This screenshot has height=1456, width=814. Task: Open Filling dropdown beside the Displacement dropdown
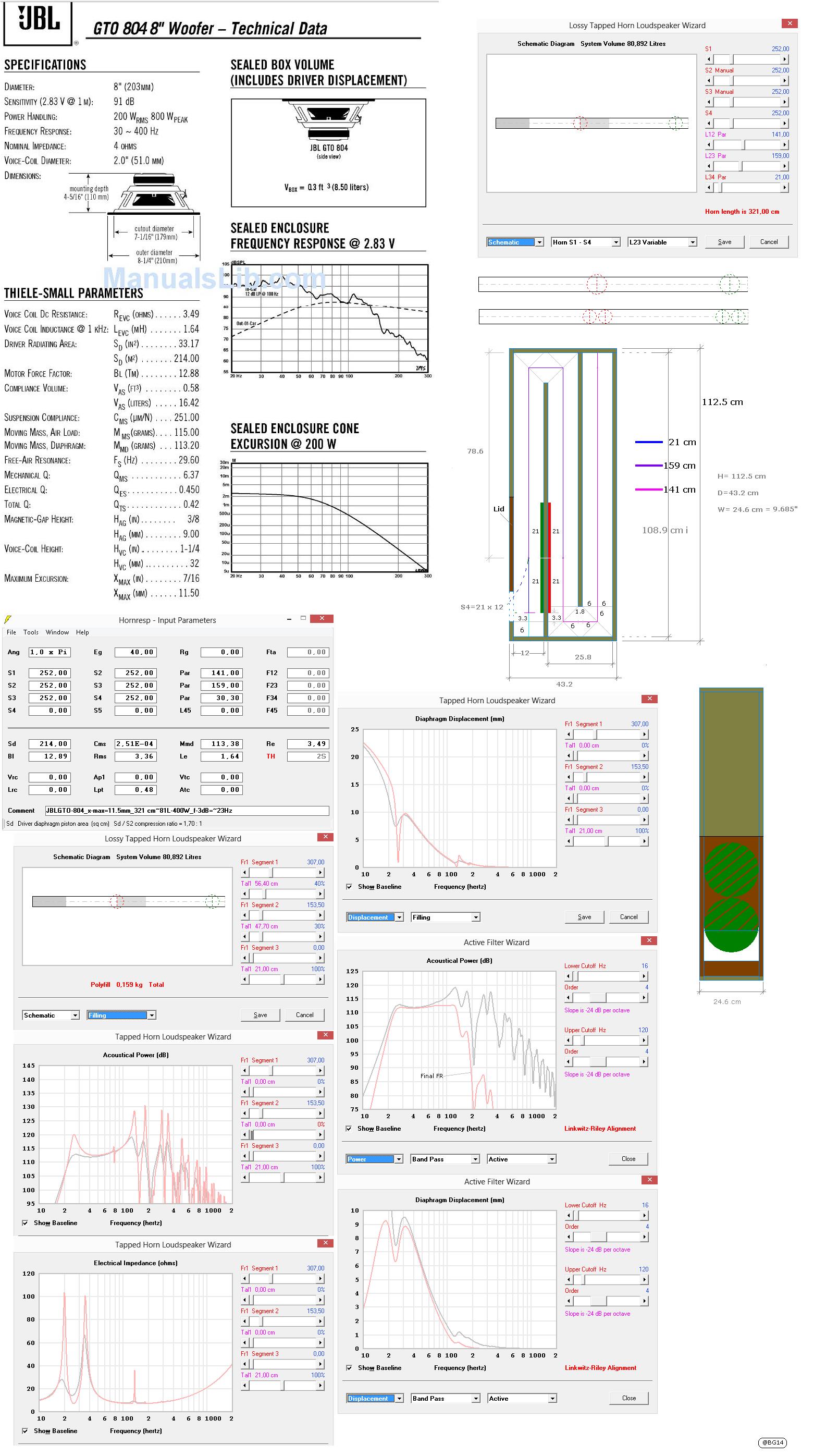(x=446, y=917)
